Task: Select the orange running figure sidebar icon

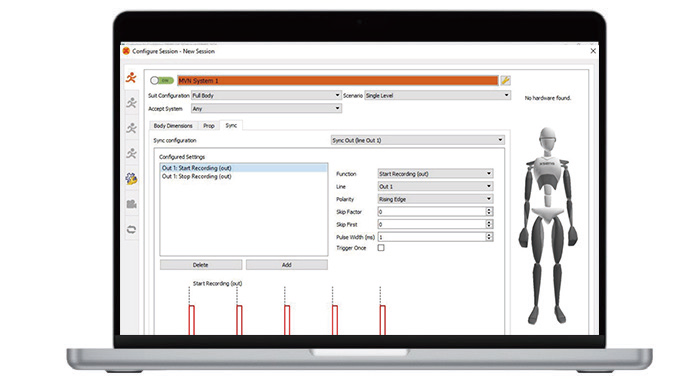Action: pos(131,78)
